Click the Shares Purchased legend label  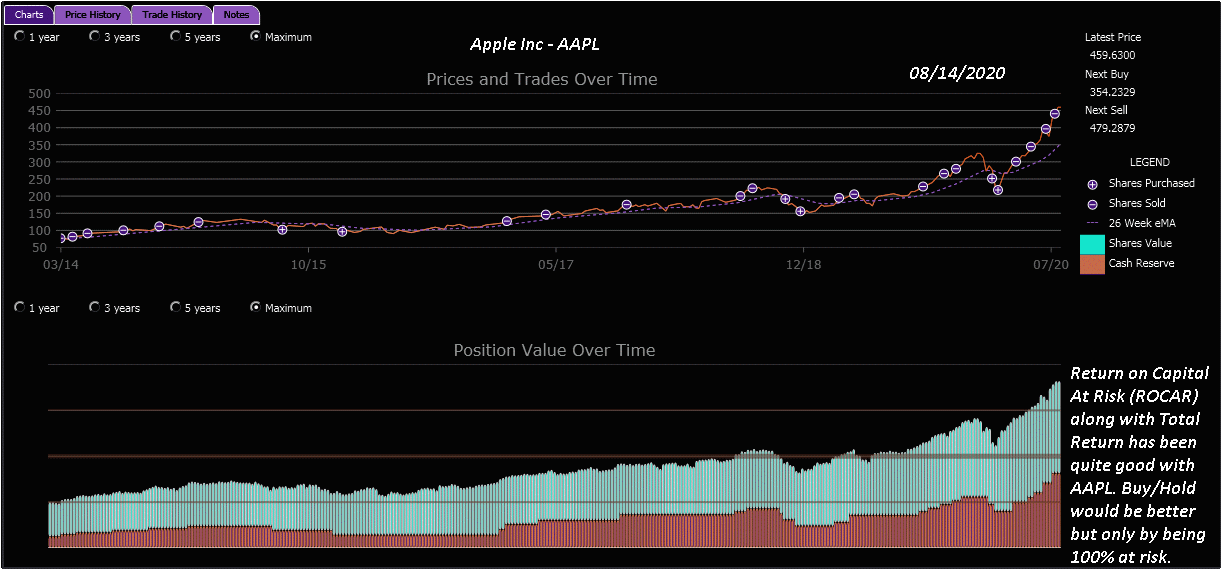tap(1152, 184)
